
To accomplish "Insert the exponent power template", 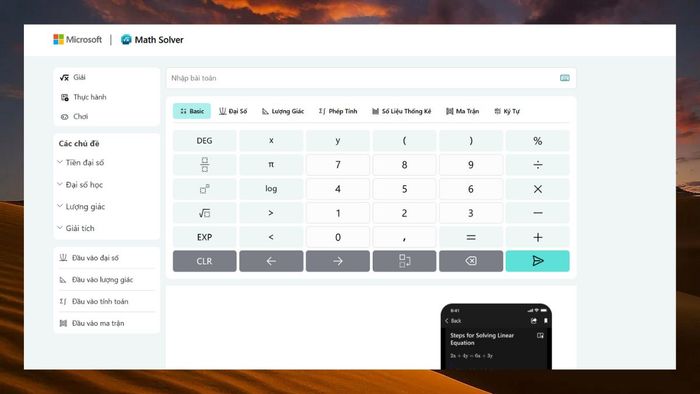I will click(204, 189).
